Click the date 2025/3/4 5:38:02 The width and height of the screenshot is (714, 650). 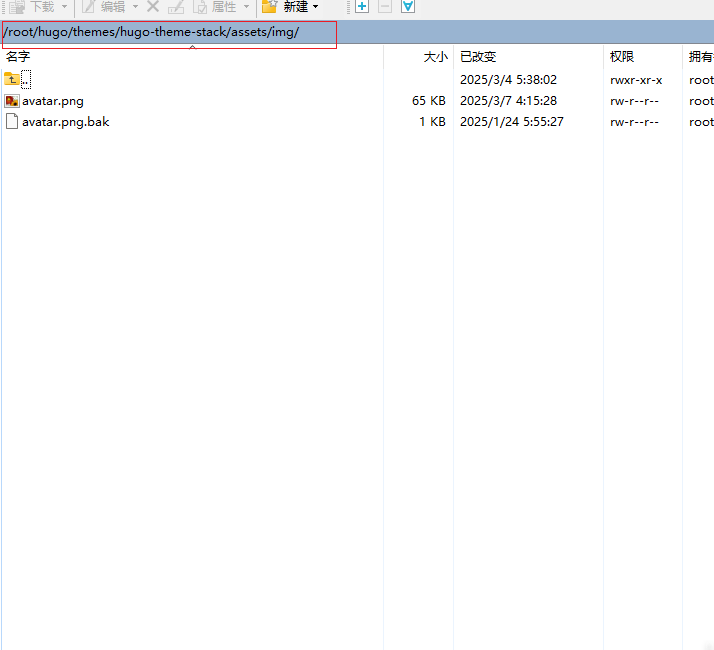point(508,80)
